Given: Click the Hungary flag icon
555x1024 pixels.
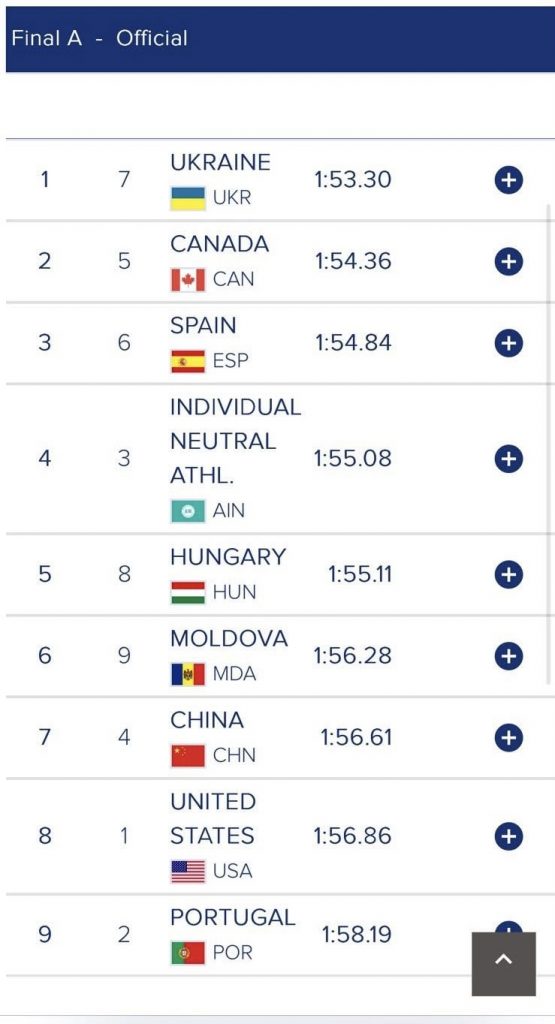Looking at the screenshot, I should [x=188, y=592].
